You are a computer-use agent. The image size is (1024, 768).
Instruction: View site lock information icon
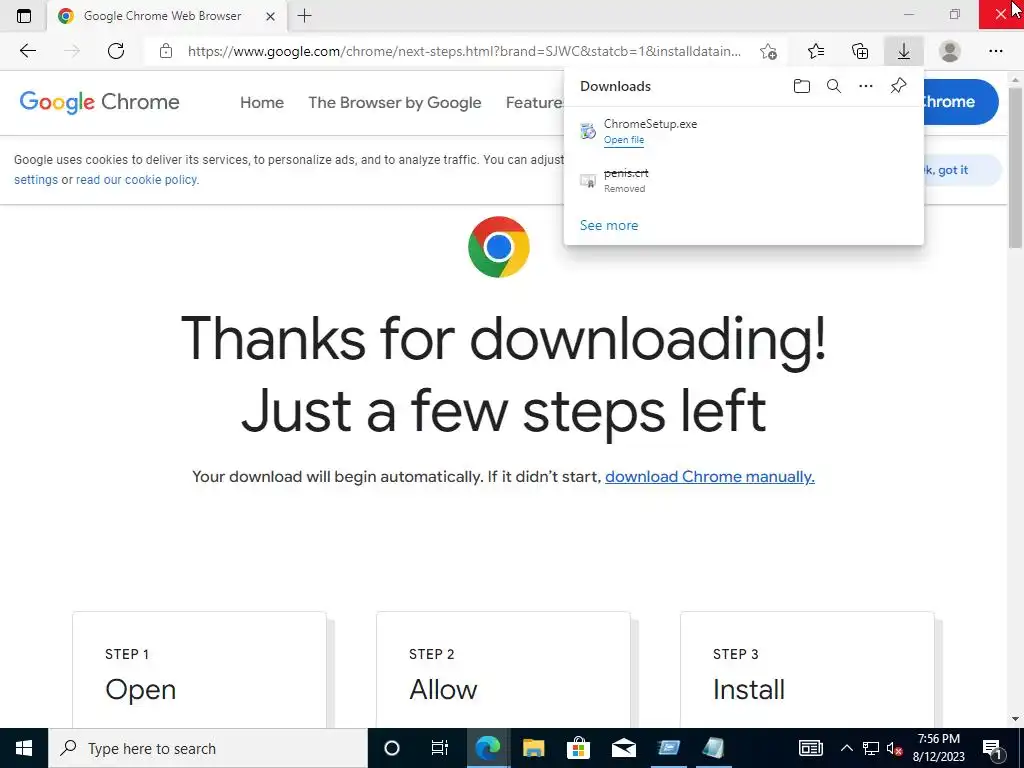click(x=166, y=51)
